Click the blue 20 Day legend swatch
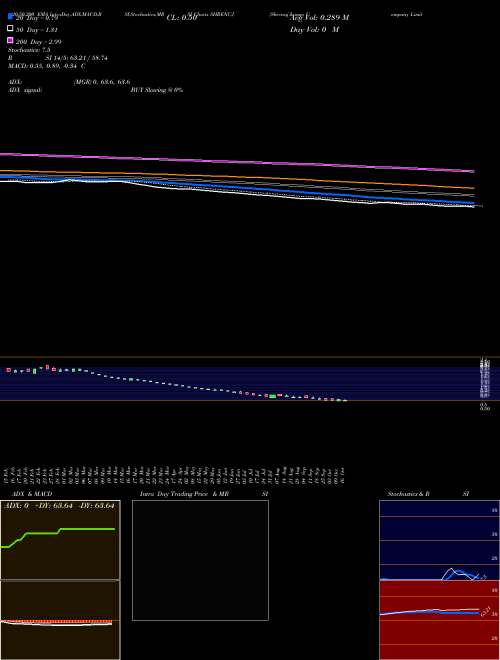The image size is (500, 660). point(10,16)
